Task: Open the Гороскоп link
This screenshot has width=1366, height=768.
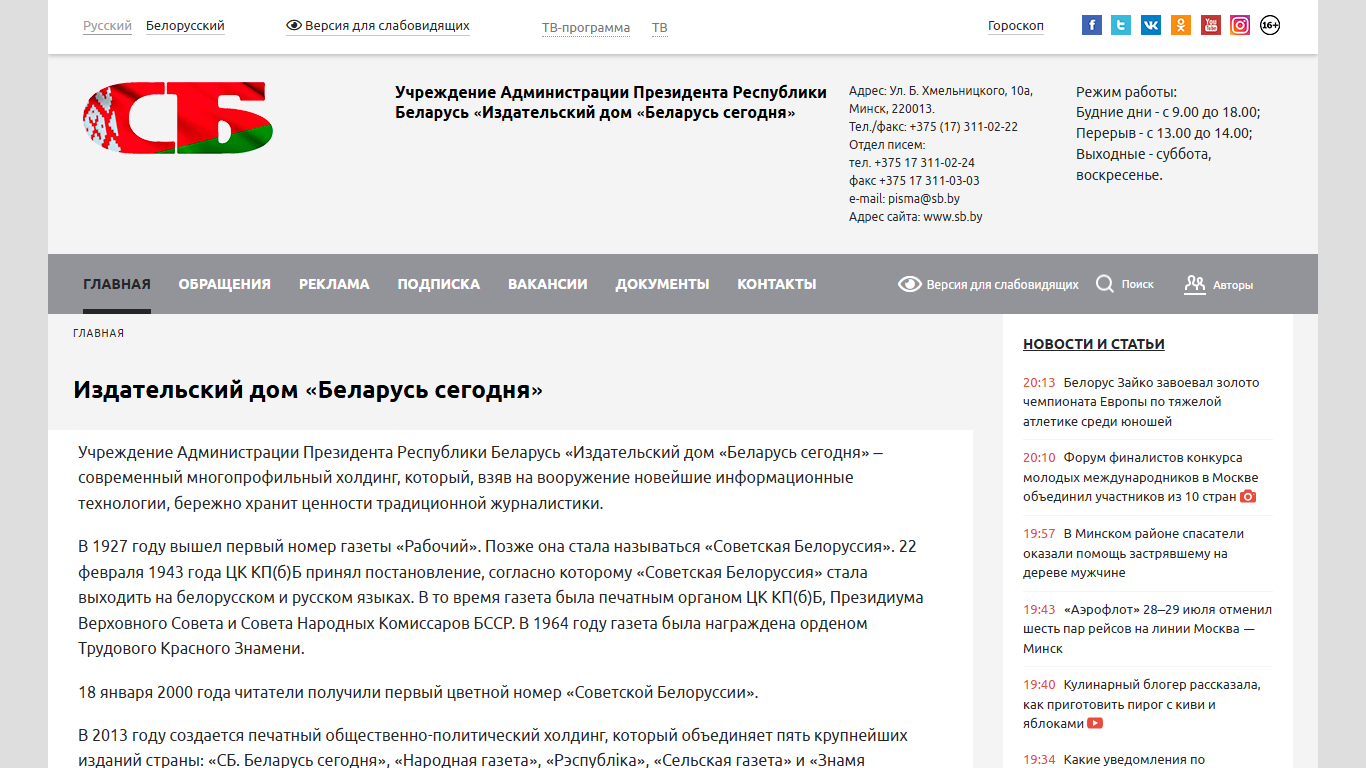Action: [x=1016, y=26]
